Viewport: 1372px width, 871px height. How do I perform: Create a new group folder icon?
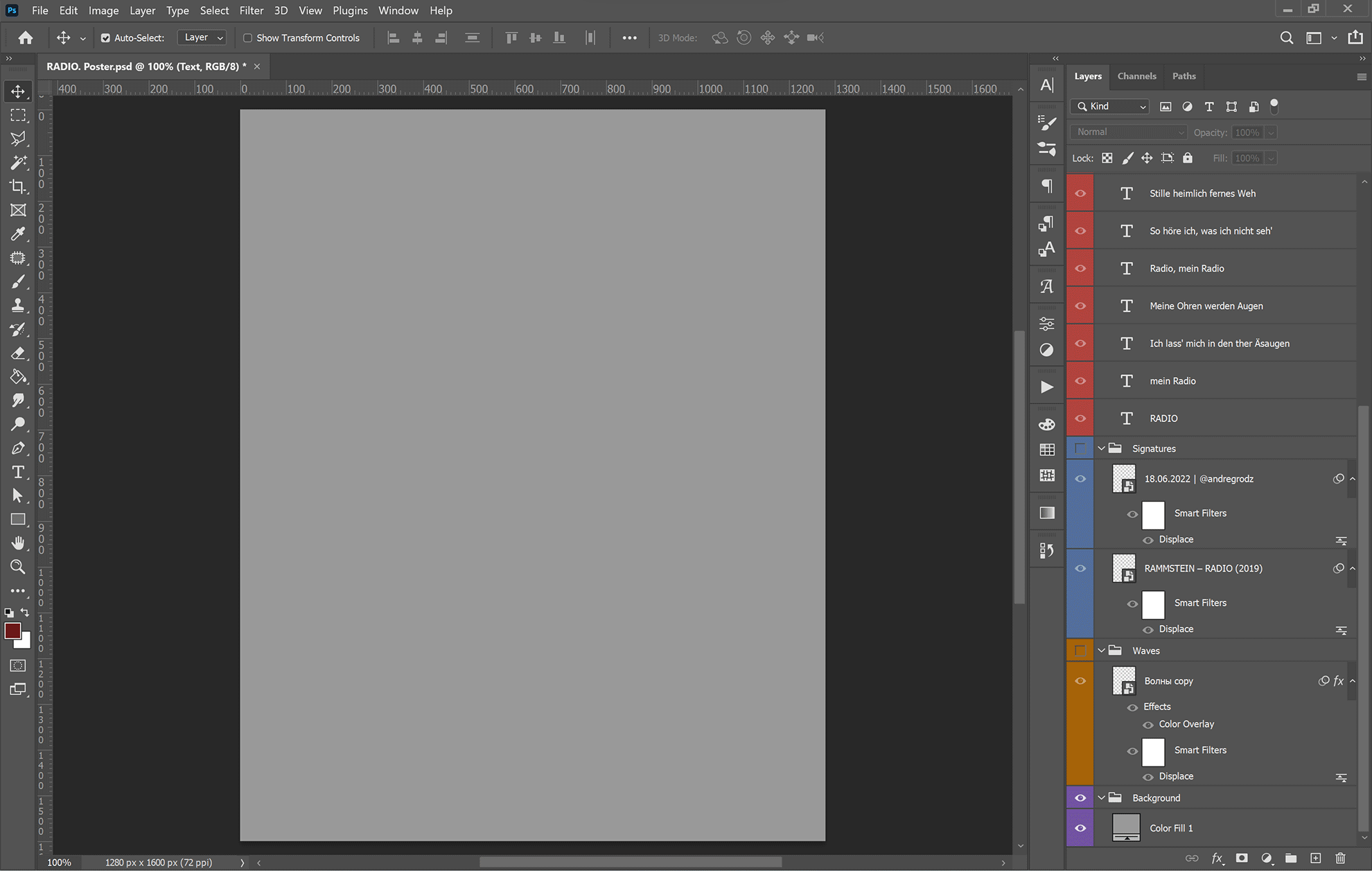1291,858
